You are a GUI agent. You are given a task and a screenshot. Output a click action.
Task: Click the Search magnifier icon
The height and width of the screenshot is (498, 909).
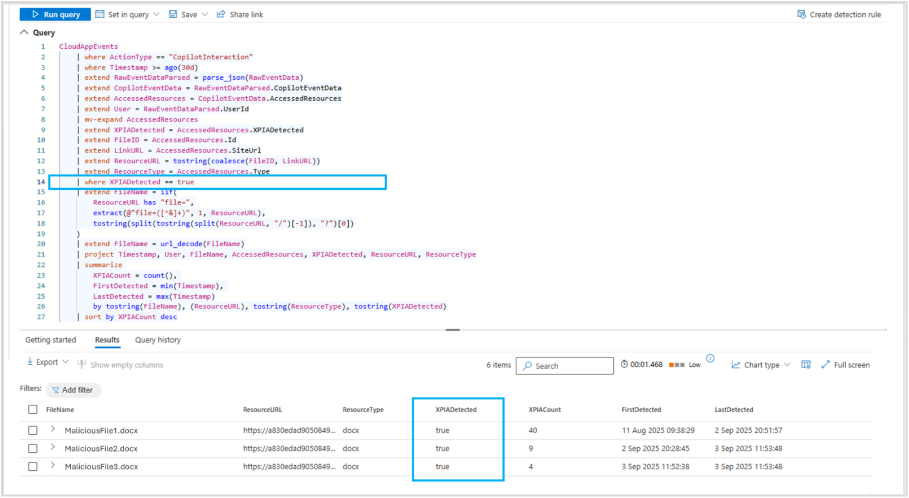pyautogui.click(x=528, y=366)
